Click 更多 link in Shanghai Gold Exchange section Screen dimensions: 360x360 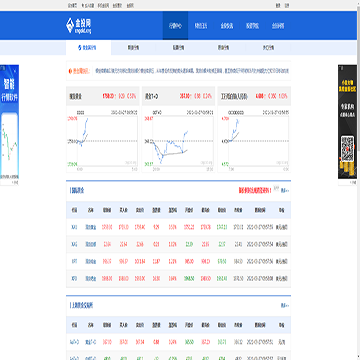[x=285, y=305]
